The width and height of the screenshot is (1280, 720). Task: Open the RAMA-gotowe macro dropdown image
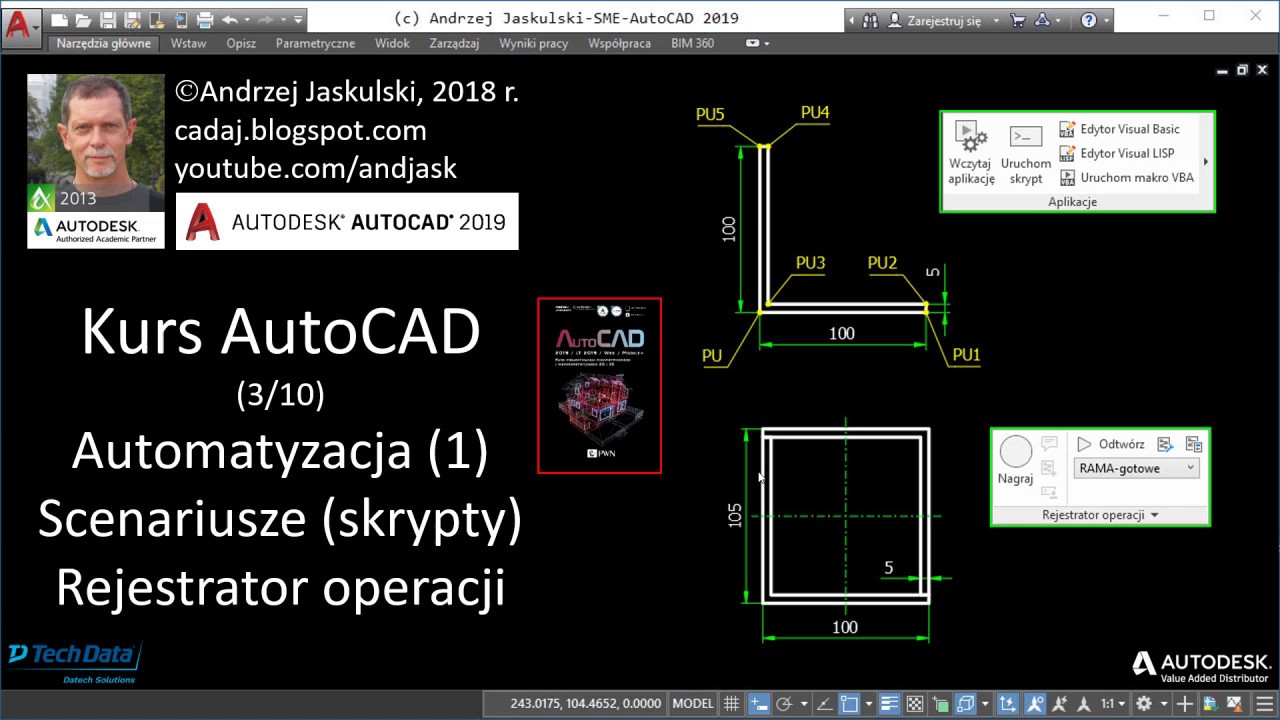click(1136, 468)
